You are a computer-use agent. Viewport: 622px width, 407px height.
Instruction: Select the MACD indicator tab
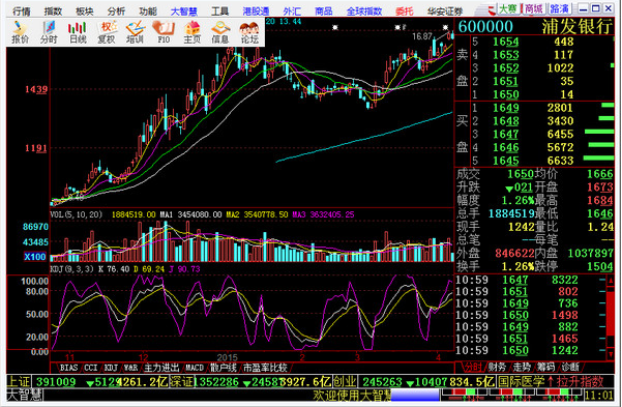point(194,367)
